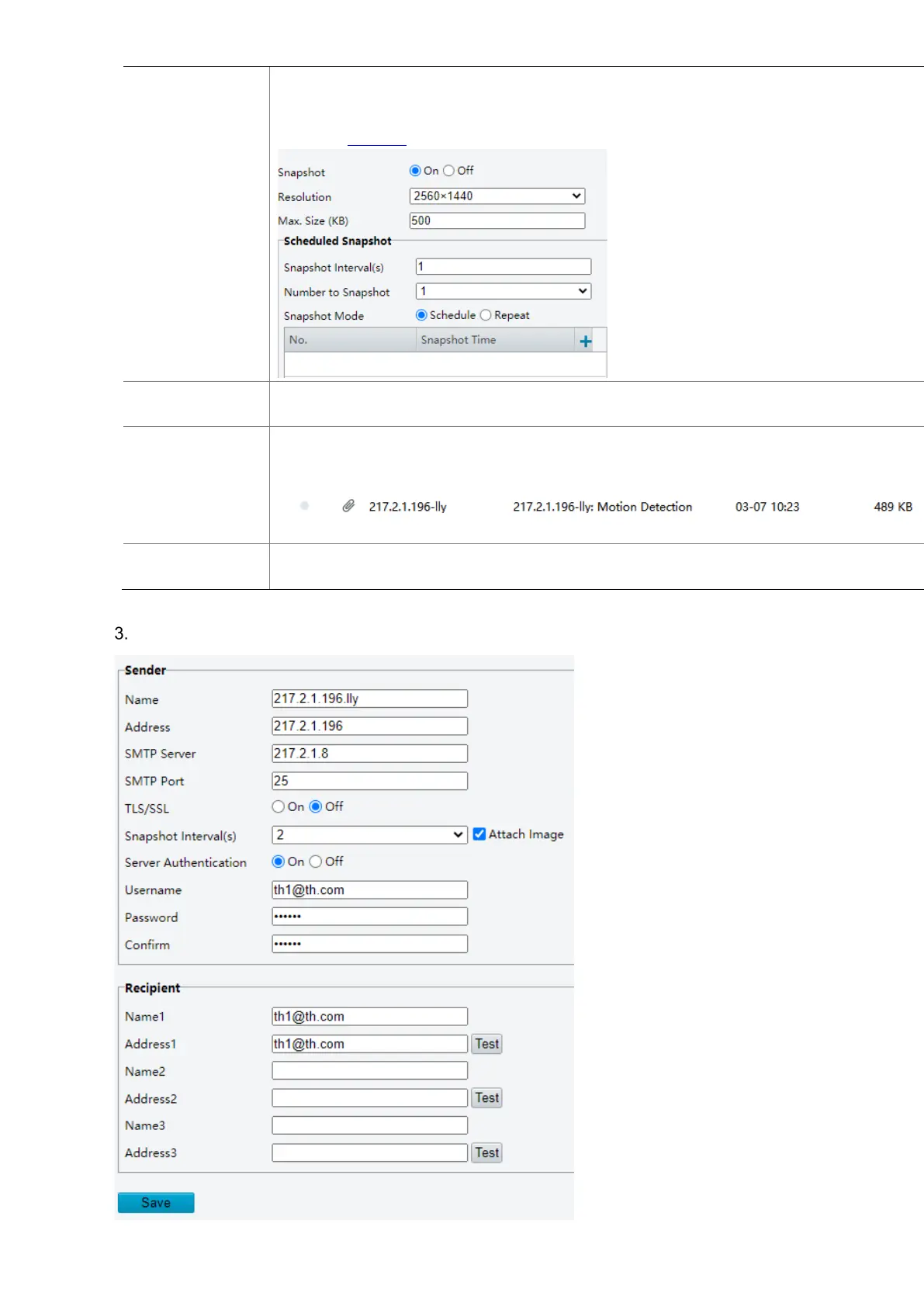Click Test button for Address1

[x=486, y=1044]
